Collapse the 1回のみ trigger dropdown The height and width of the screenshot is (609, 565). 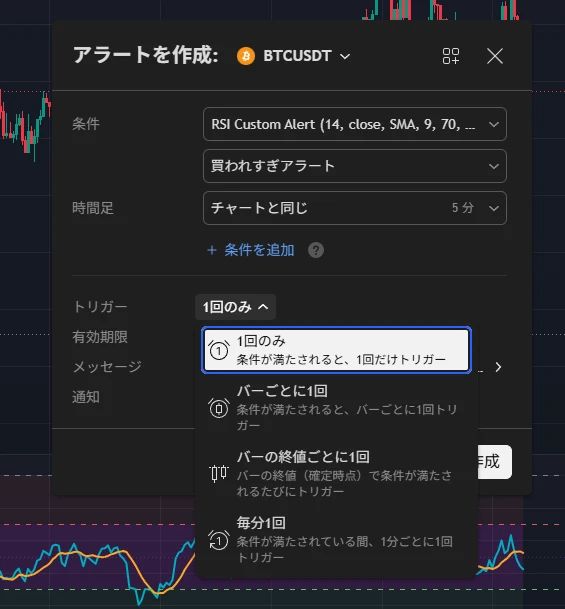235,307
